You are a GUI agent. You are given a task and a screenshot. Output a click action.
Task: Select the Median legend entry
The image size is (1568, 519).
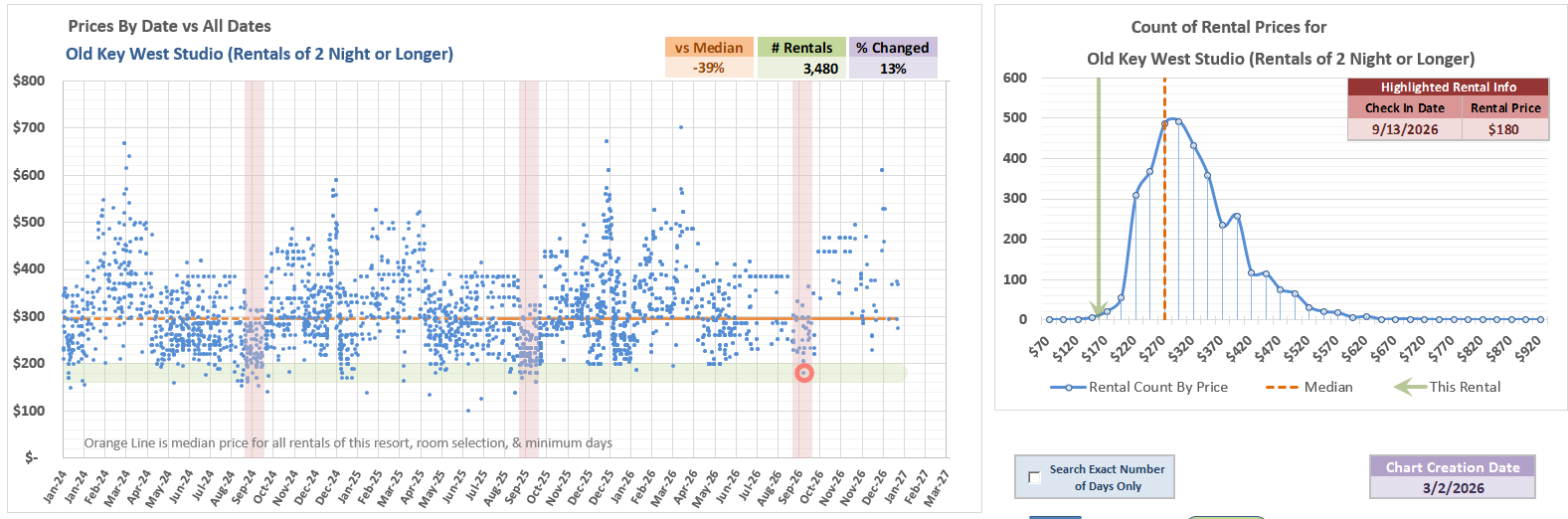click(x=1308, y=387)
